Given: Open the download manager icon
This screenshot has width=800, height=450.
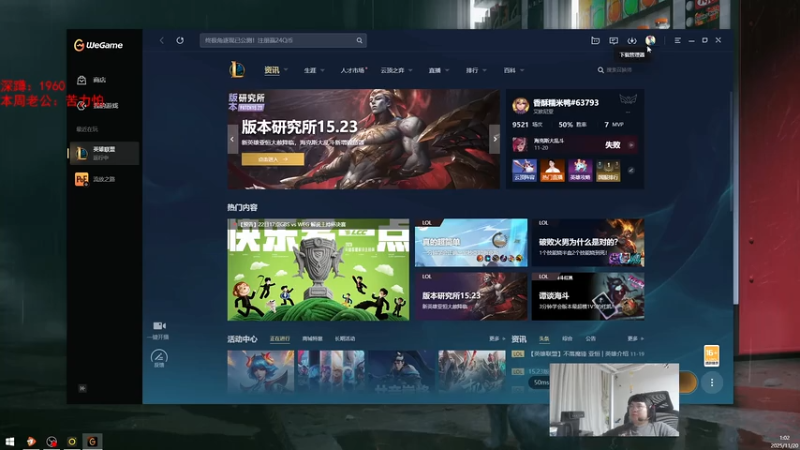Looking at the screenshot, I should (632, 40).
